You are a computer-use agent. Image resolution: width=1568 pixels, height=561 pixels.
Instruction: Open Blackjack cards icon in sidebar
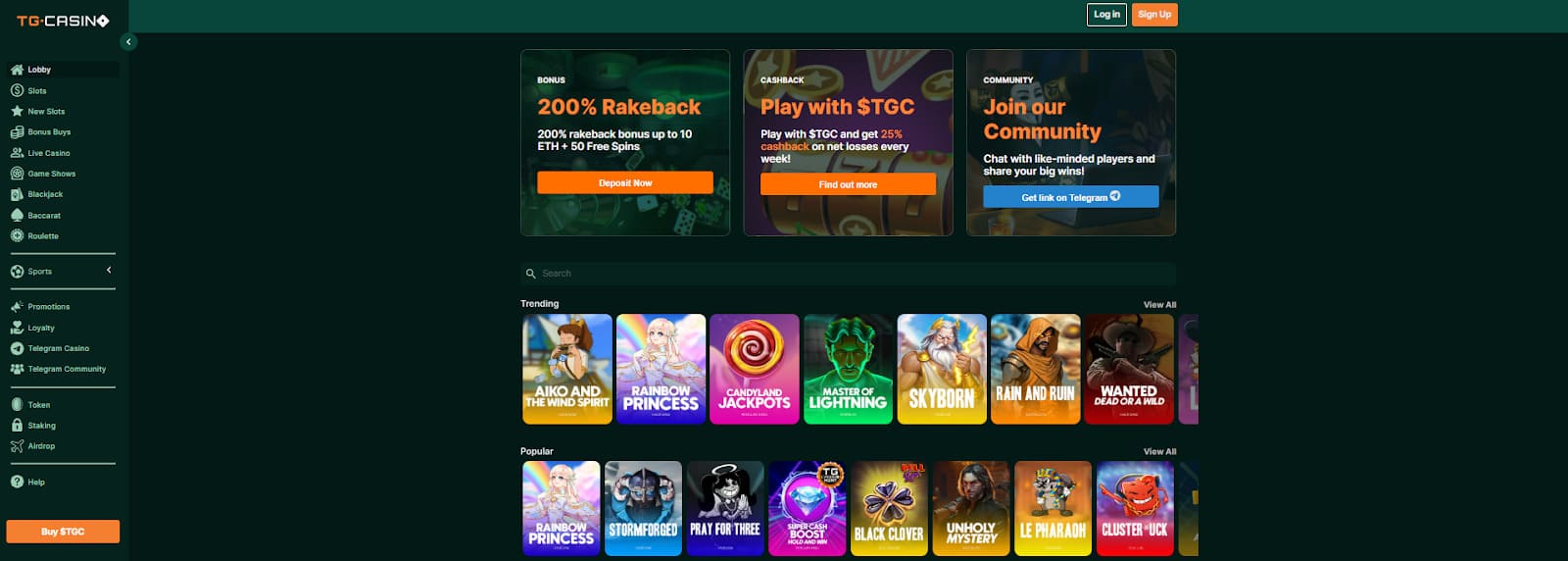click(x=17, y=194)
